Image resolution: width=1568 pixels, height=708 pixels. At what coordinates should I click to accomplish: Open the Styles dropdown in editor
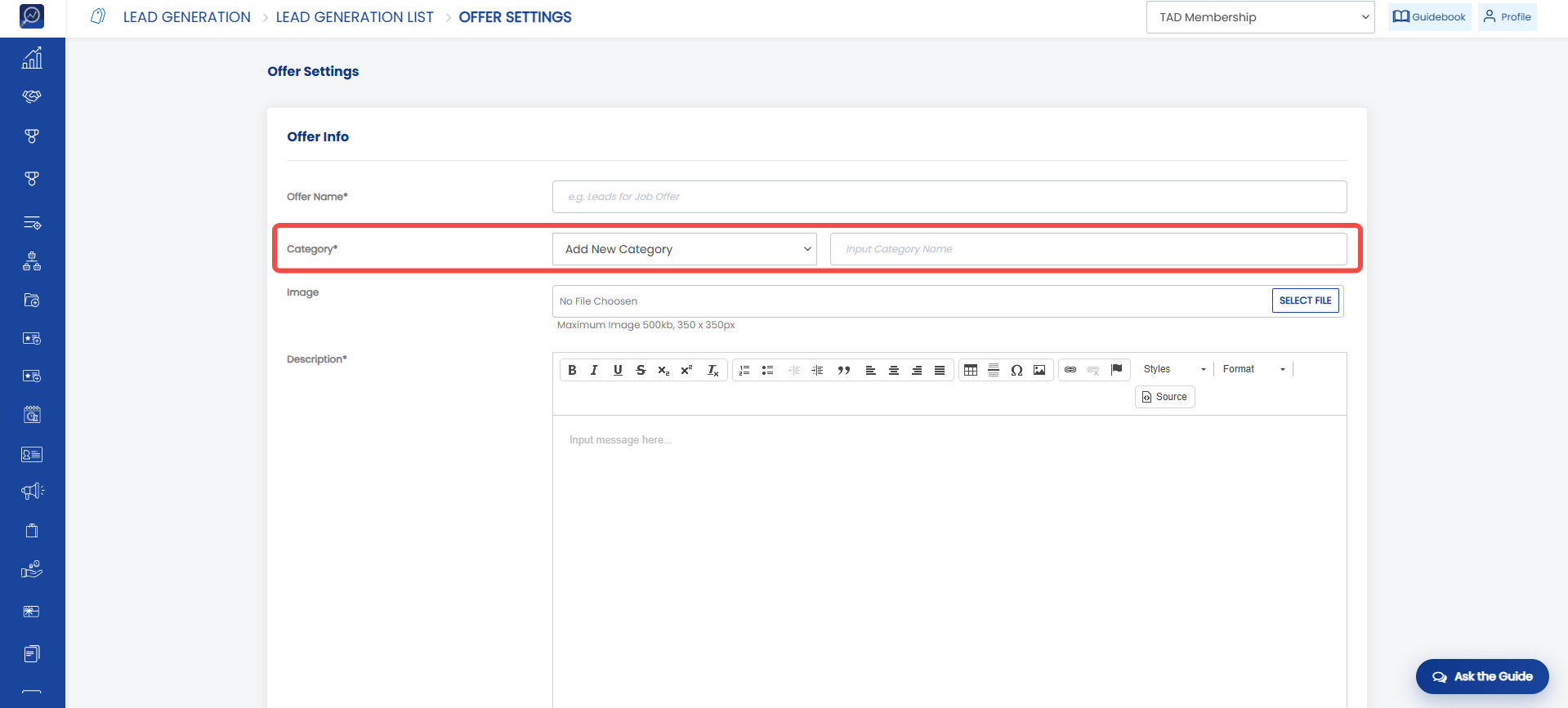[1174, 369]
